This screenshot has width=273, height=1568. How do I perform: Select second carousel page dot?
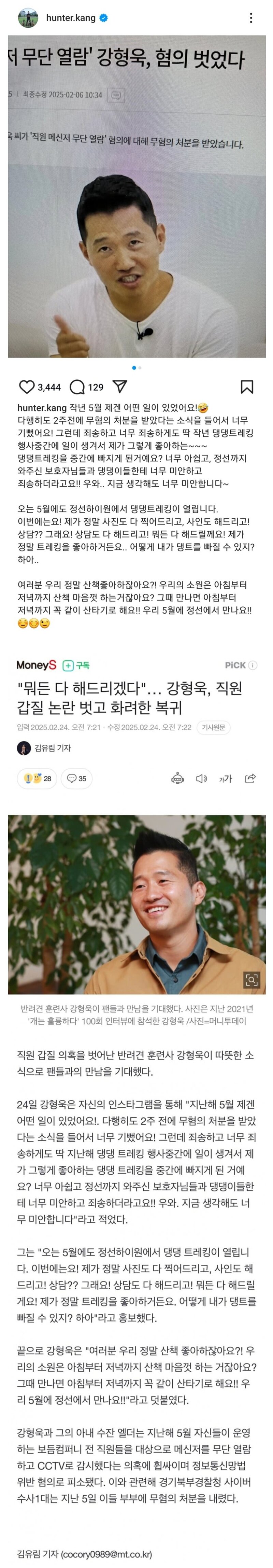[x=140, y=368]
